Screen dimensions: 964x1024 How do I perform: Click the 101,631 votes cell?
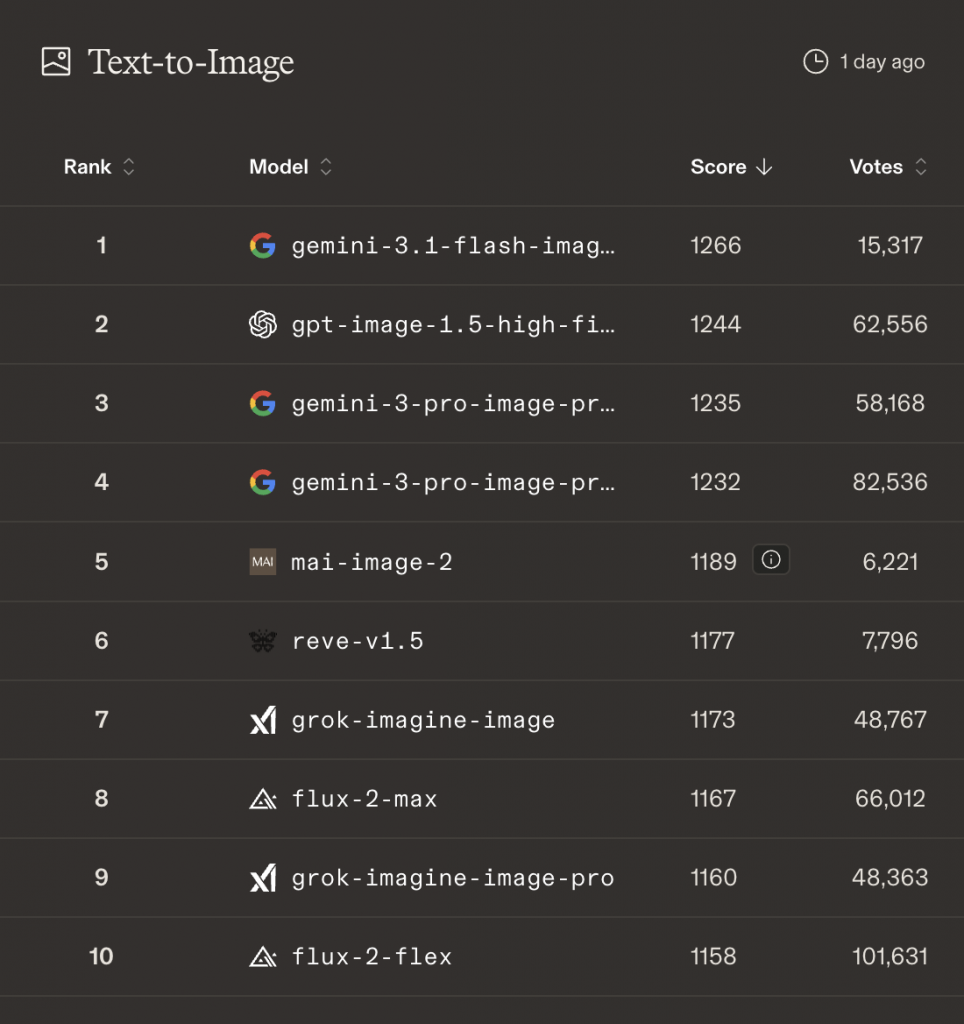tap(889, 957)
